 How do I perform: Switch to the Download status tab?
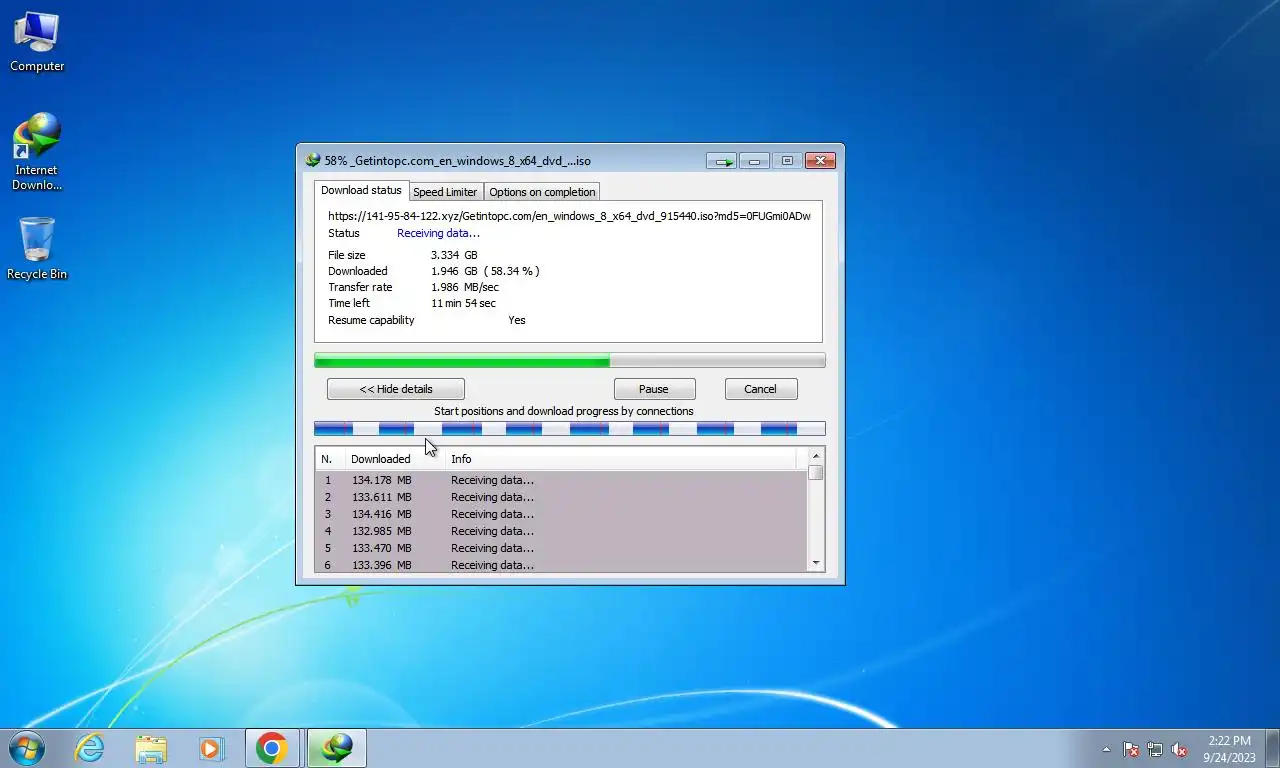click(361, 190)
